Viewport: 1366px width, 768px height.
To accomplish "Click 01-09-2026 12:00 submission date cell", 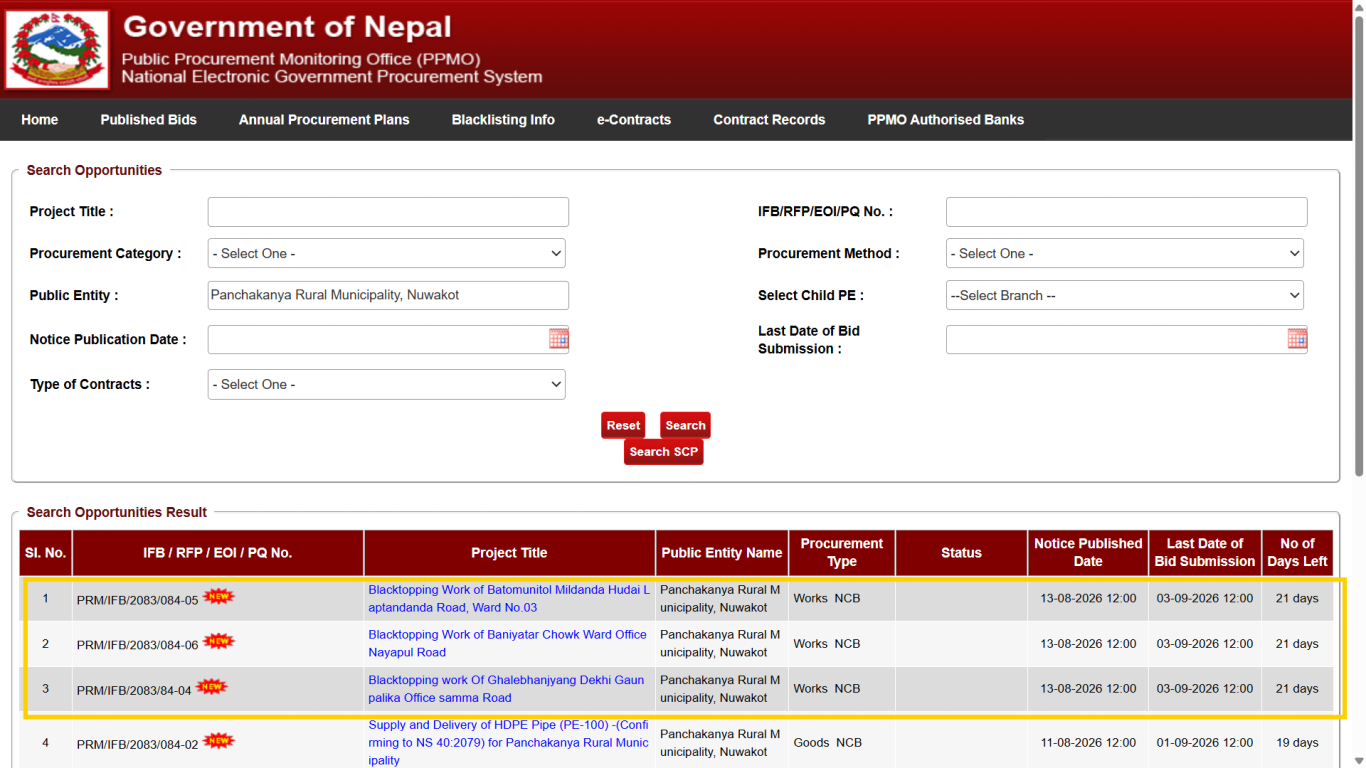I will (x=1205, y=743).
